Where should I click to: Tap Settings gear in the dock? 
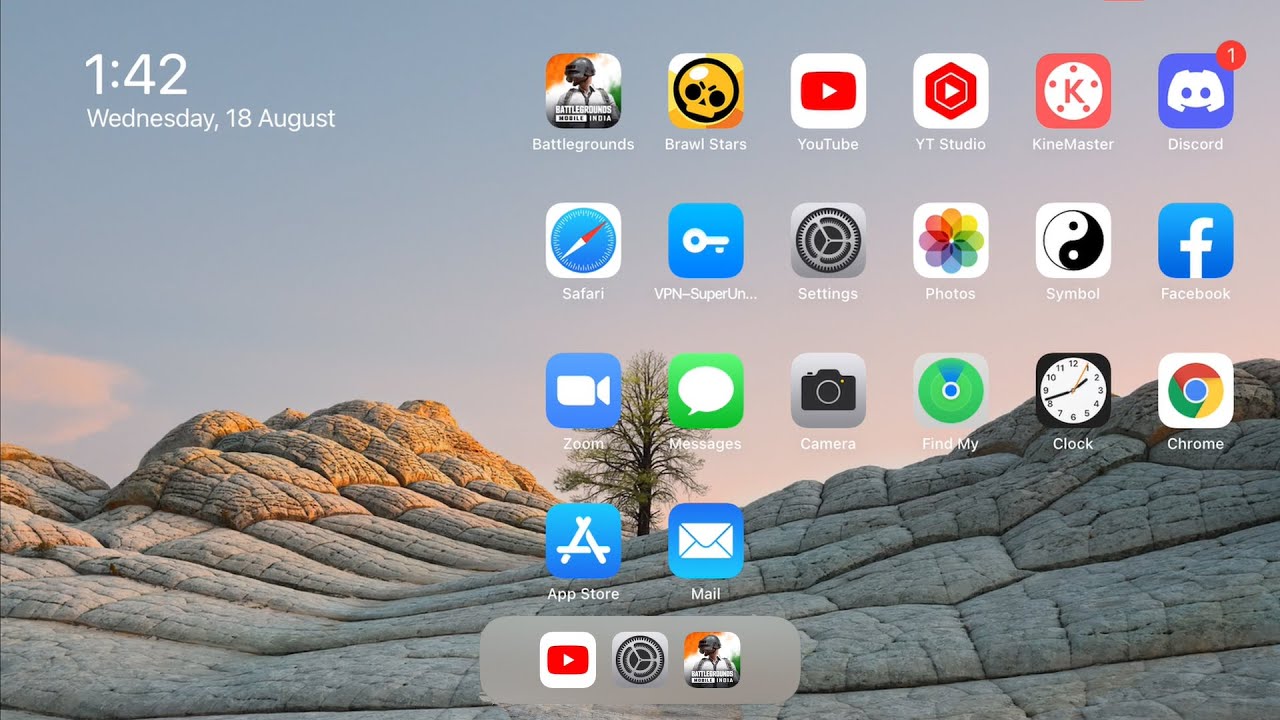640,660
